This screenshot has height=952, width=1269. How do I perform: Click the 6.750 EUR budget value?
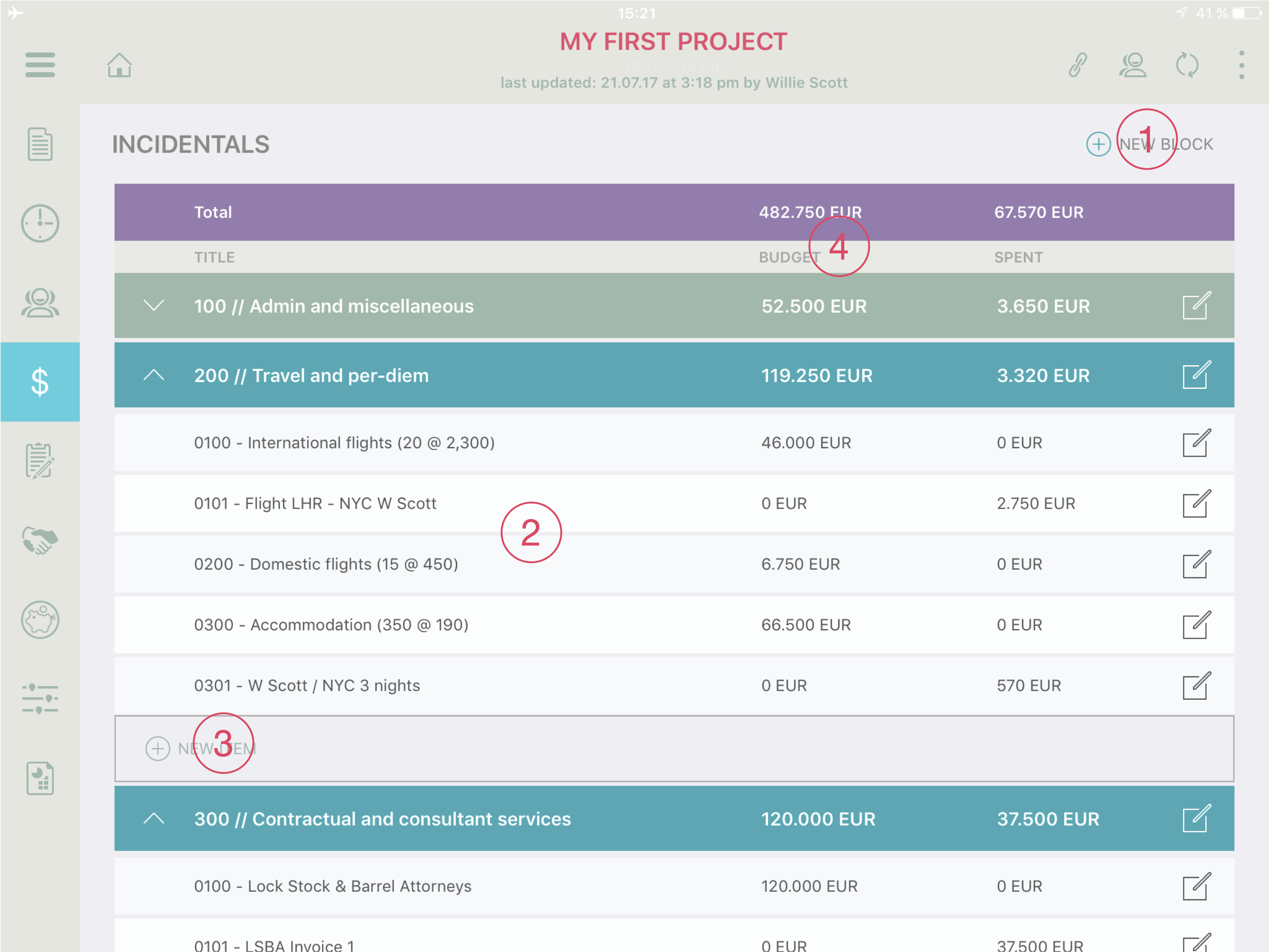coord(800,564)
